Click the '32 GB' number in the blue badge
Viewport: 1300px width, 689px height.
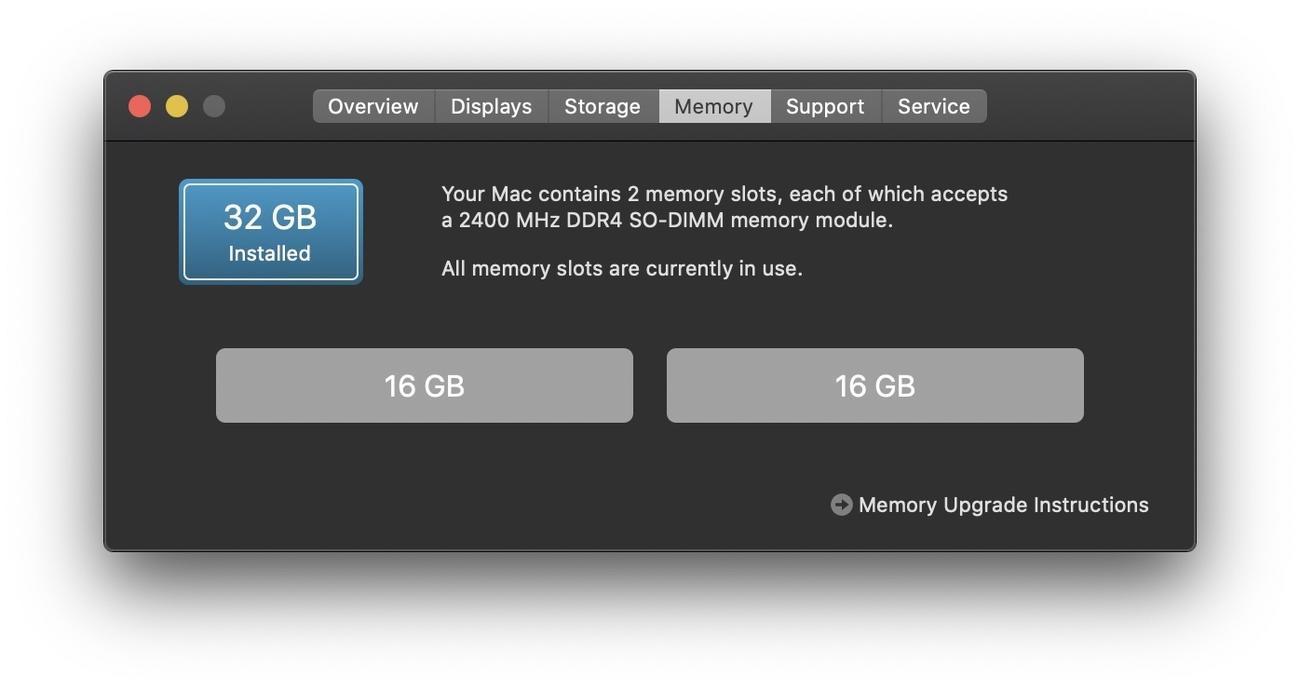270,217
